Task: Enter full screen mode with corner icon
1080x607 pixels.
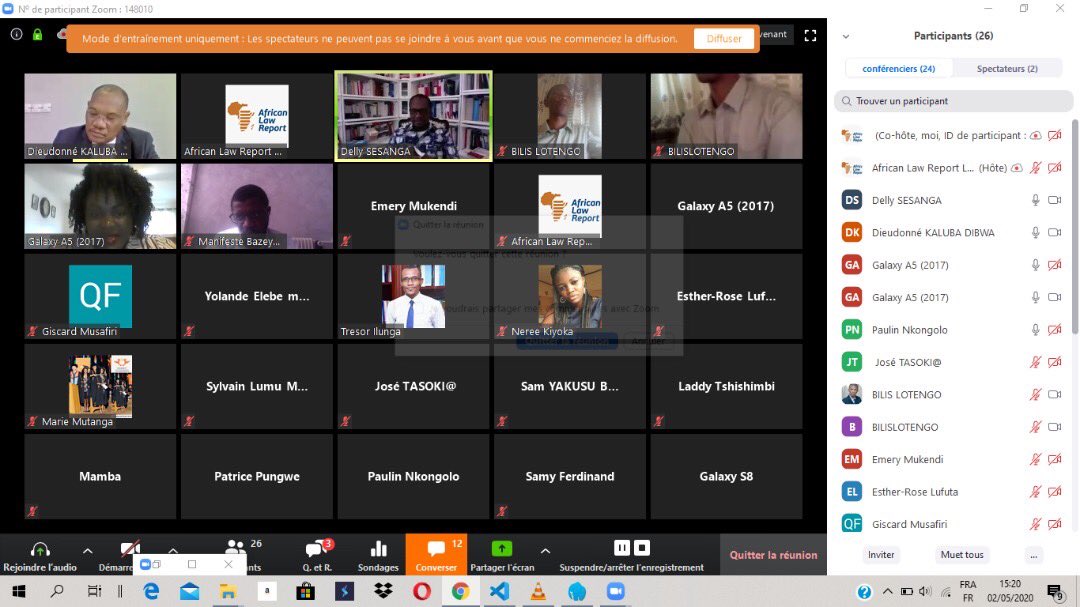Action: pos(811,35)
